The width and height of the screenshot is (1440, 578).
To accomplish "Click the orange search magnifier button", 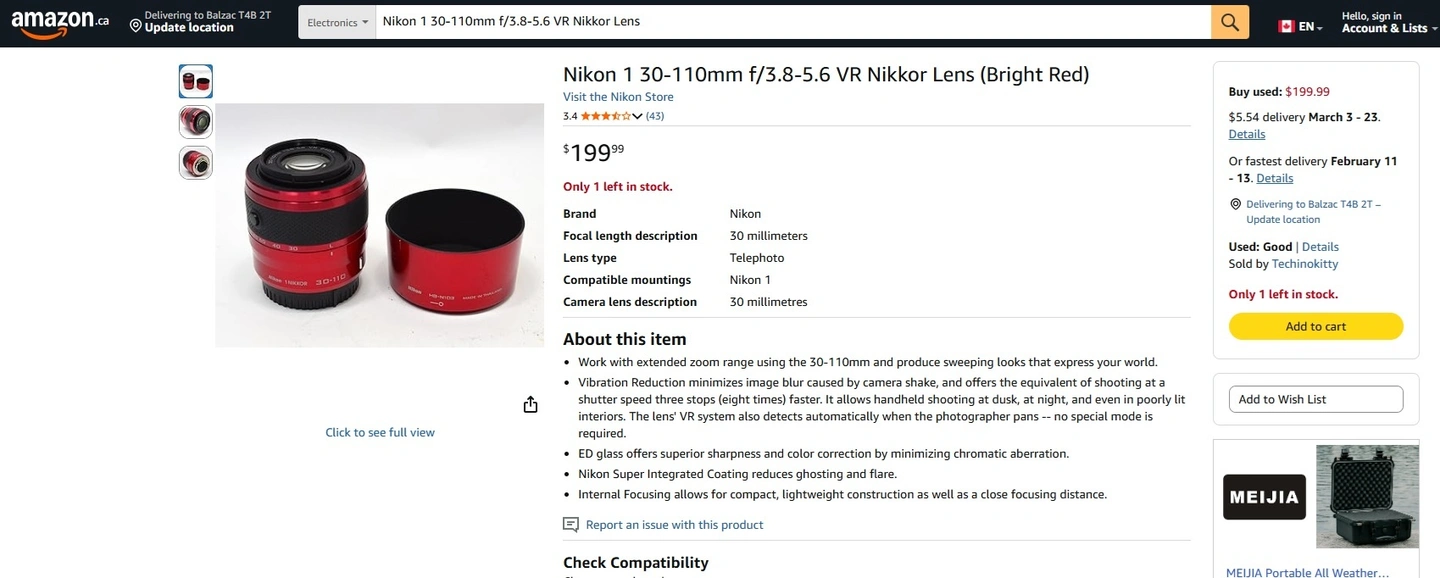I will 1230,22.
